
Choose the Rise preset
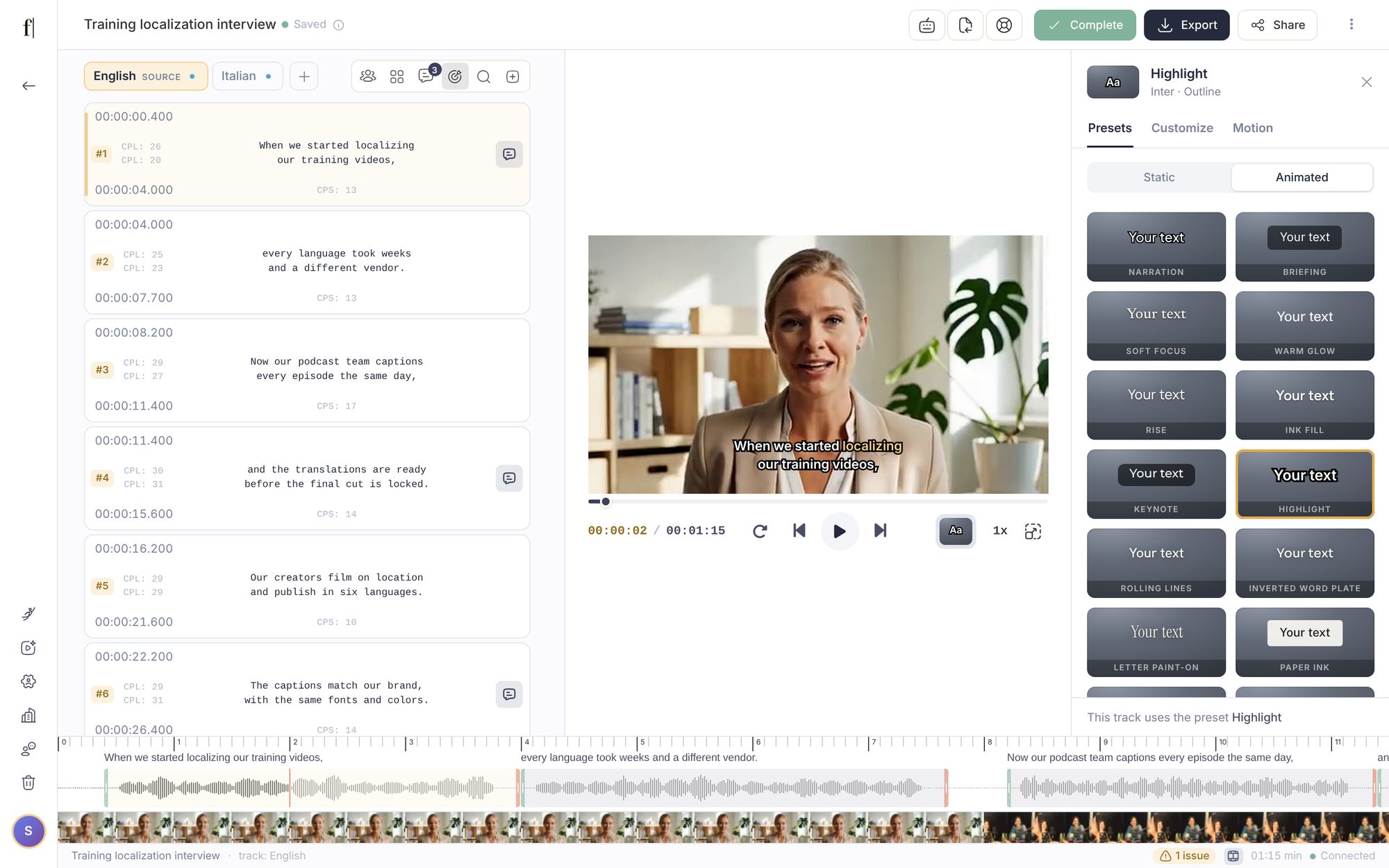pyautogui.click(x=1156, y=405)
